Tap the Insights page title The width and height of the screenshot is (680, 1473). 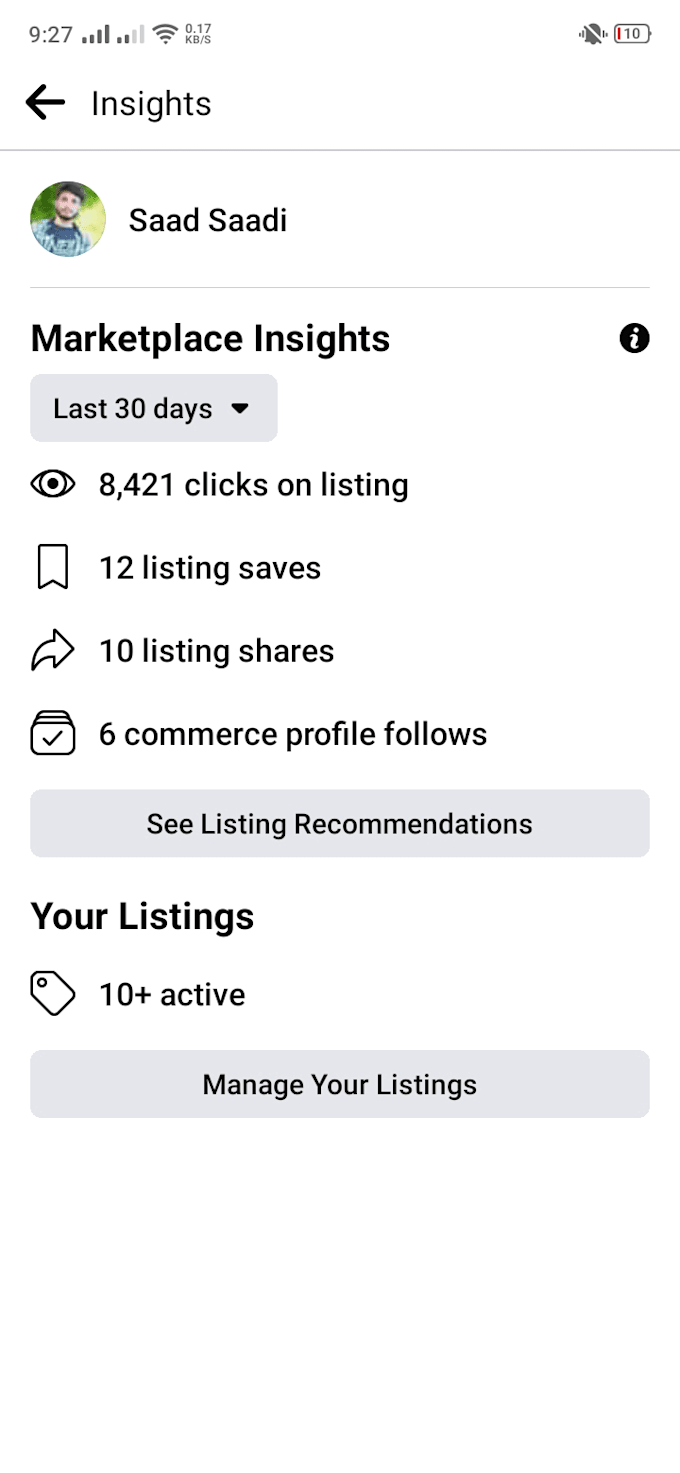[150, 102]
